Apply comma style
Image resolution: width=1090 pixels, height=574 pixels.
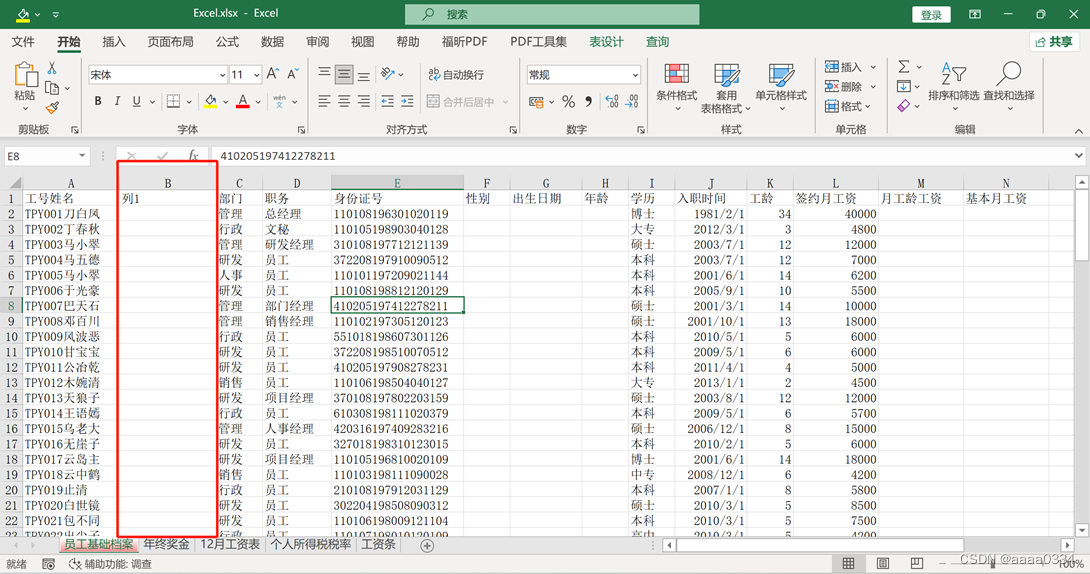pyautogui.click(x=589, y=101)
